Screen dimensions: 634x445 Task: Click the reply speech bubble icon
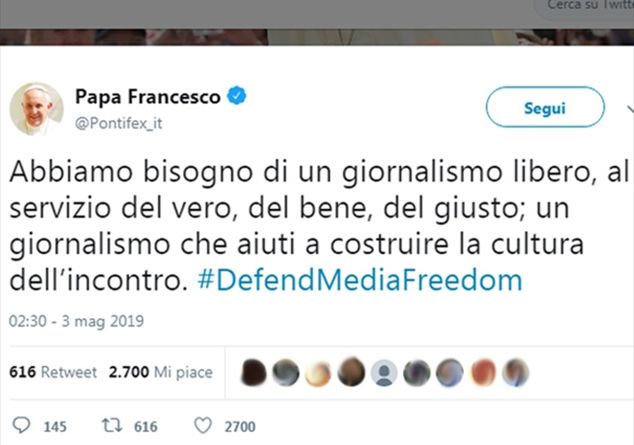tap(21, 425)
